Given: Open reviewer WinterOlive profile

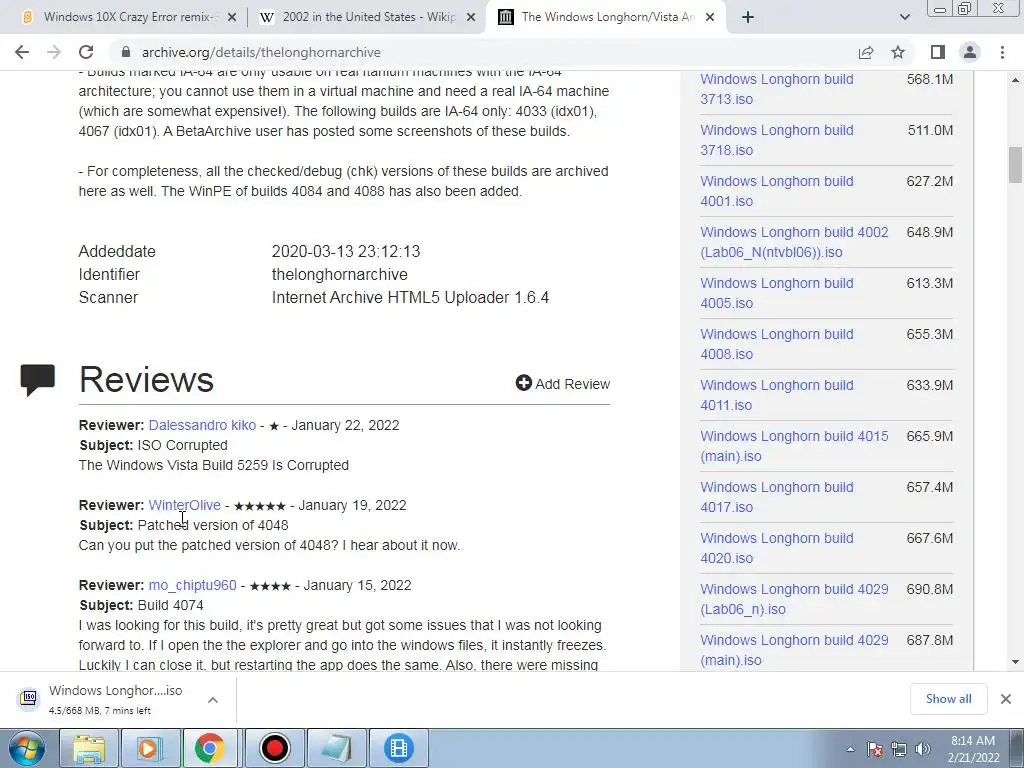Looking at the screenshot, I should point(184,505).
